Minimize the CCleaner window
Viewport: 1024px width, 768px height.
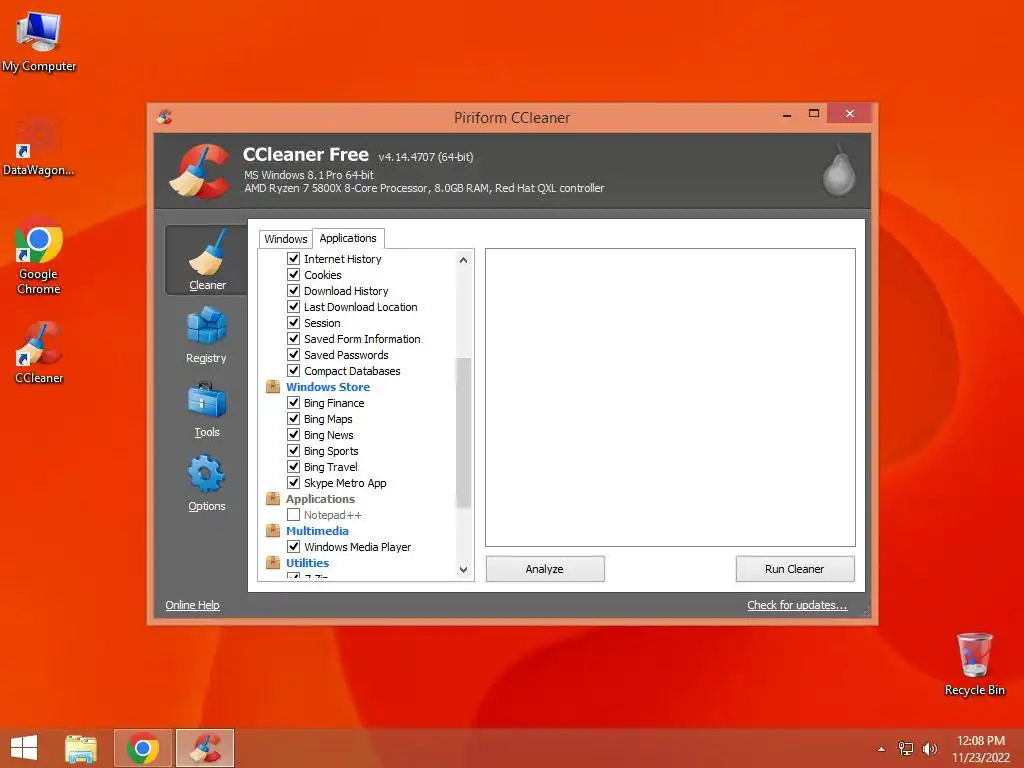pyautogui.click(x=787, y=114)
